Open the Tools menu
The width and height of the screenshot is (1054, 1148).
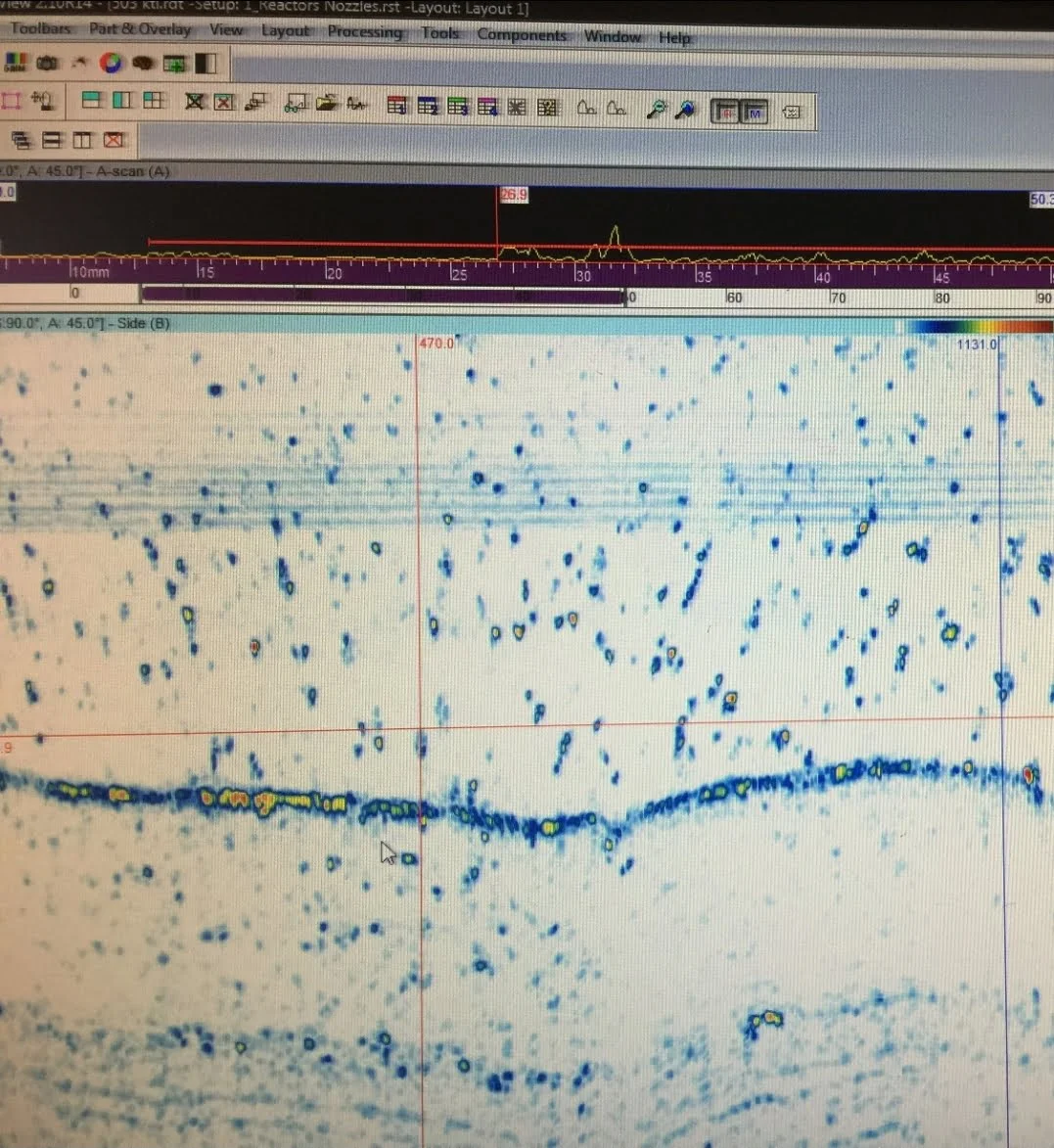tap(439, 33)
